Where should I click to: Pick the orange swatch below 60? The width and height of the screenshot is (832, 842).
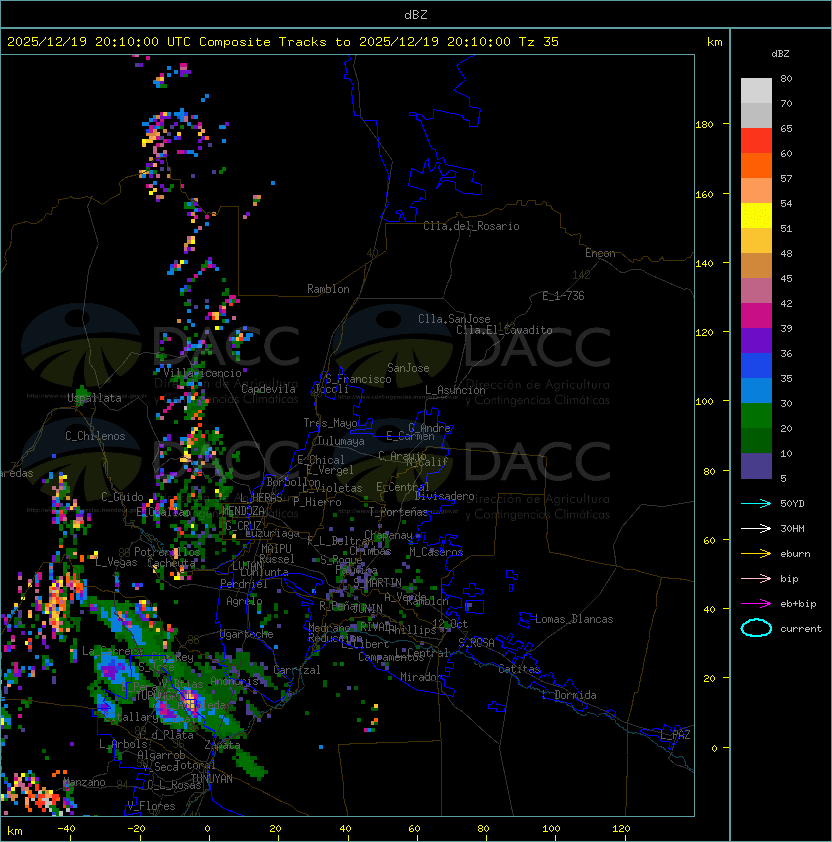[756, 165]
